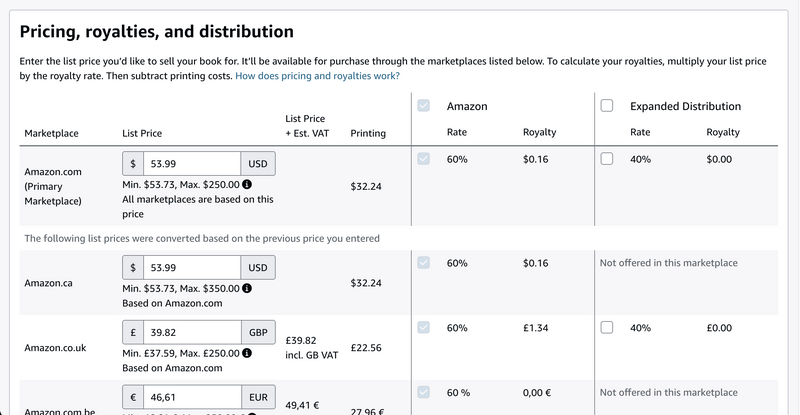Click the € currency symbol in Amazon.com.be row
This screenshot has width=800, height=415.
(x=133, y=397)
